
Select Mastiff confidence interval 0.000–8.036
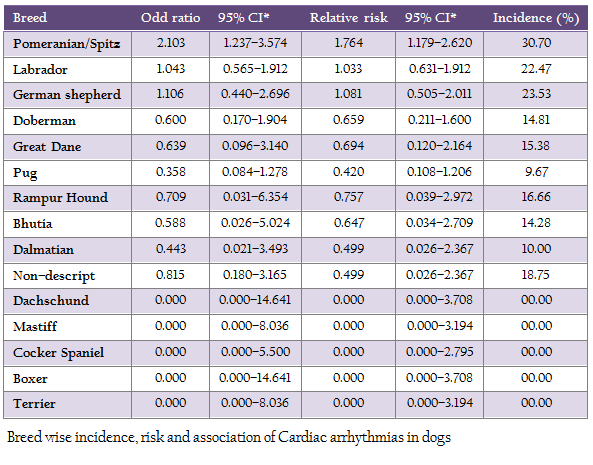(255, 326)
